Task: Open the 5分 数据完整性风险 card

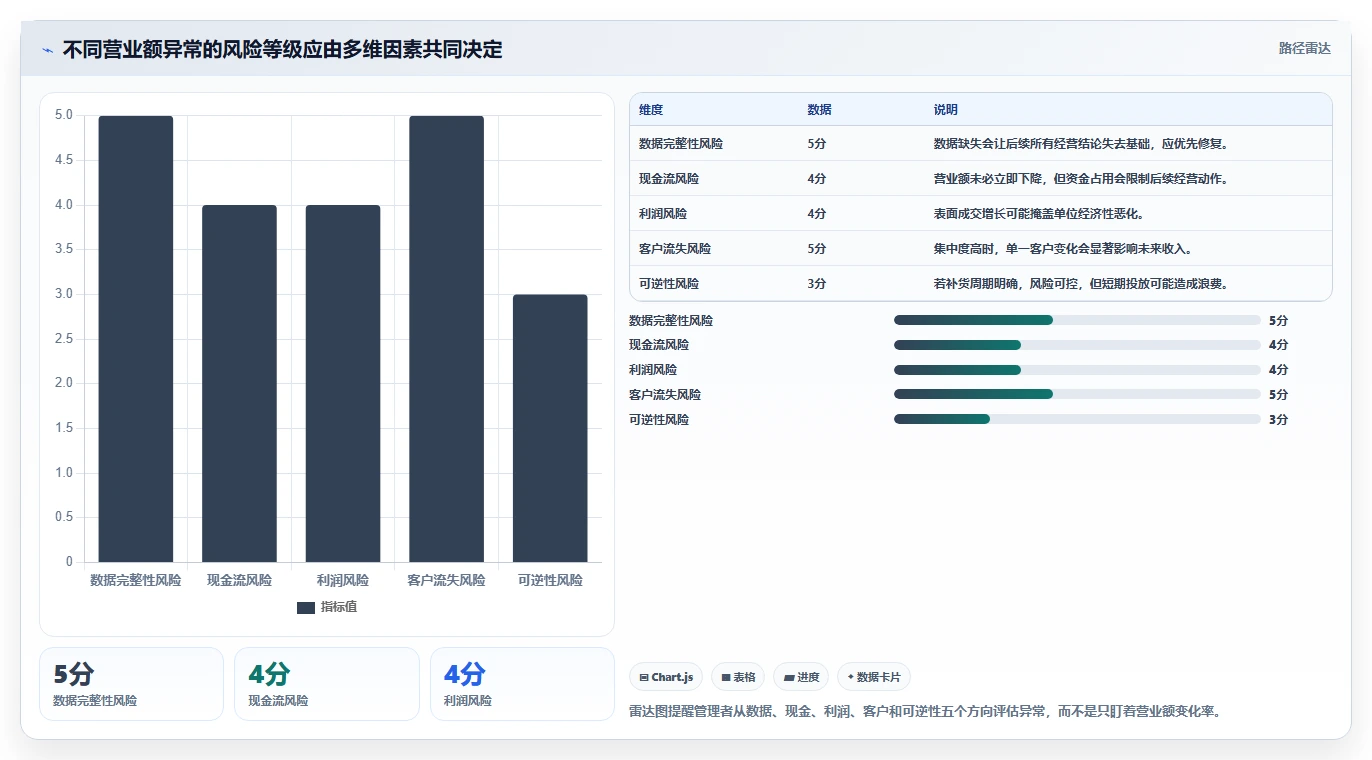Action: 131,684
